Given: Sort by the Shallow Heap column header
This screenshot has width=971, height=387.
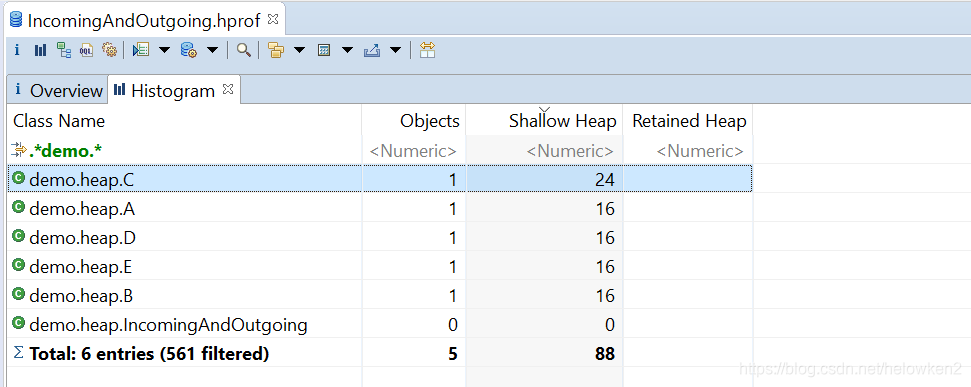Looking at the screenshot, I should tap(544, 121).
